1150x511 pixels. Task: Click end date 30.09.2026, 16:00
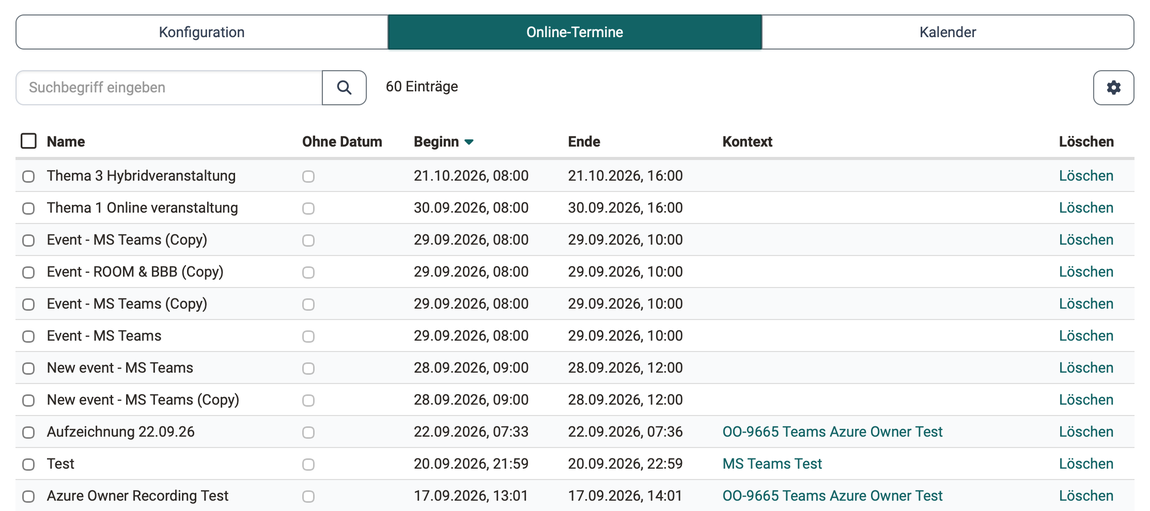pos(625,207)
